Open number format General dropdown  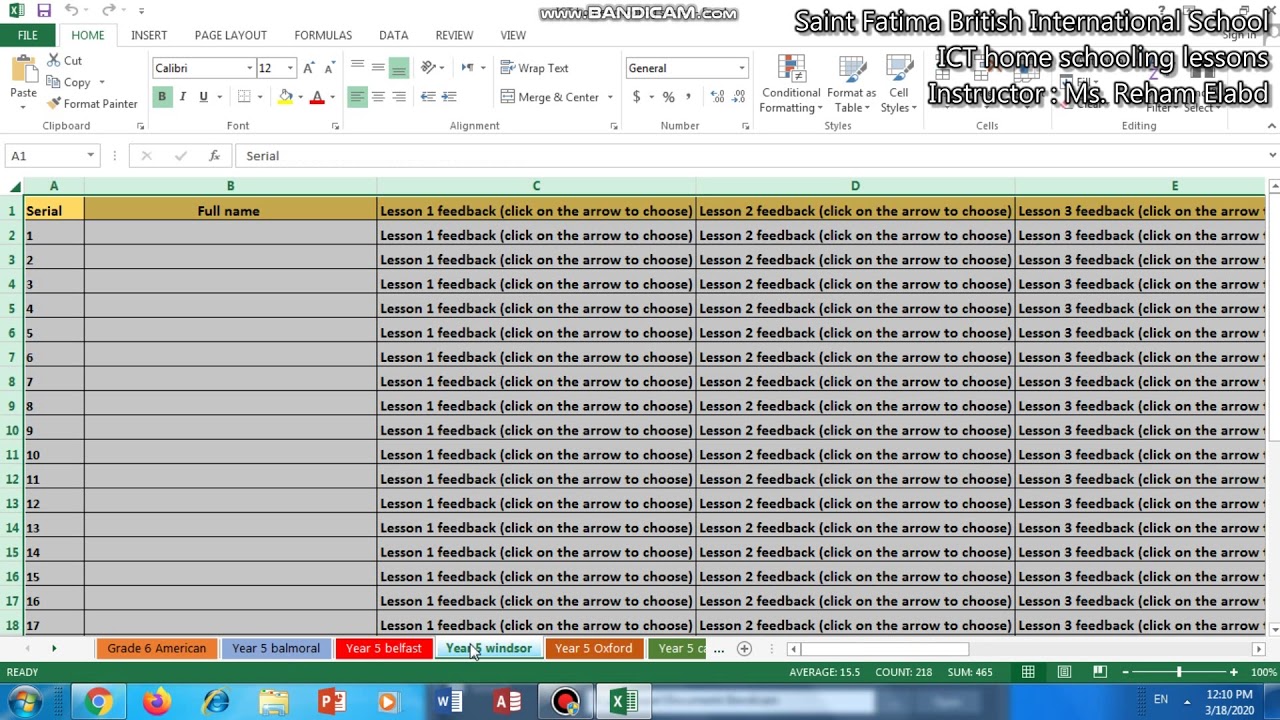pos(742,68)
